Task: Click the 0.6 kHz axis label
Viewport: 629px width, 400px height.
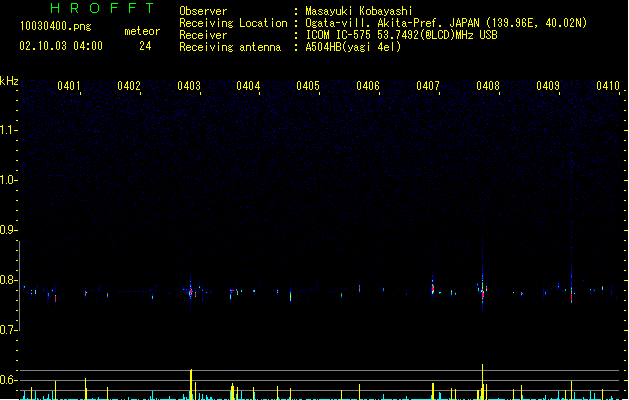Action: (8, 380)
